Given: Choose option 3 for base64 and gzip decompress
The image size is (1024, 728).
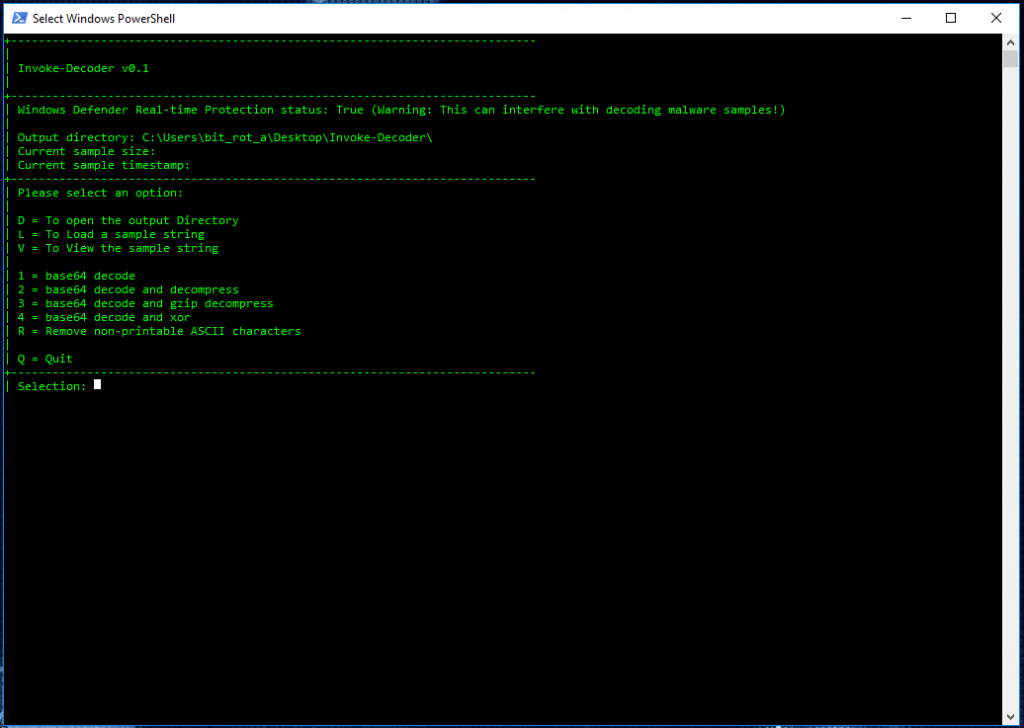Looking at the screenshot, I should coord(145,303).
